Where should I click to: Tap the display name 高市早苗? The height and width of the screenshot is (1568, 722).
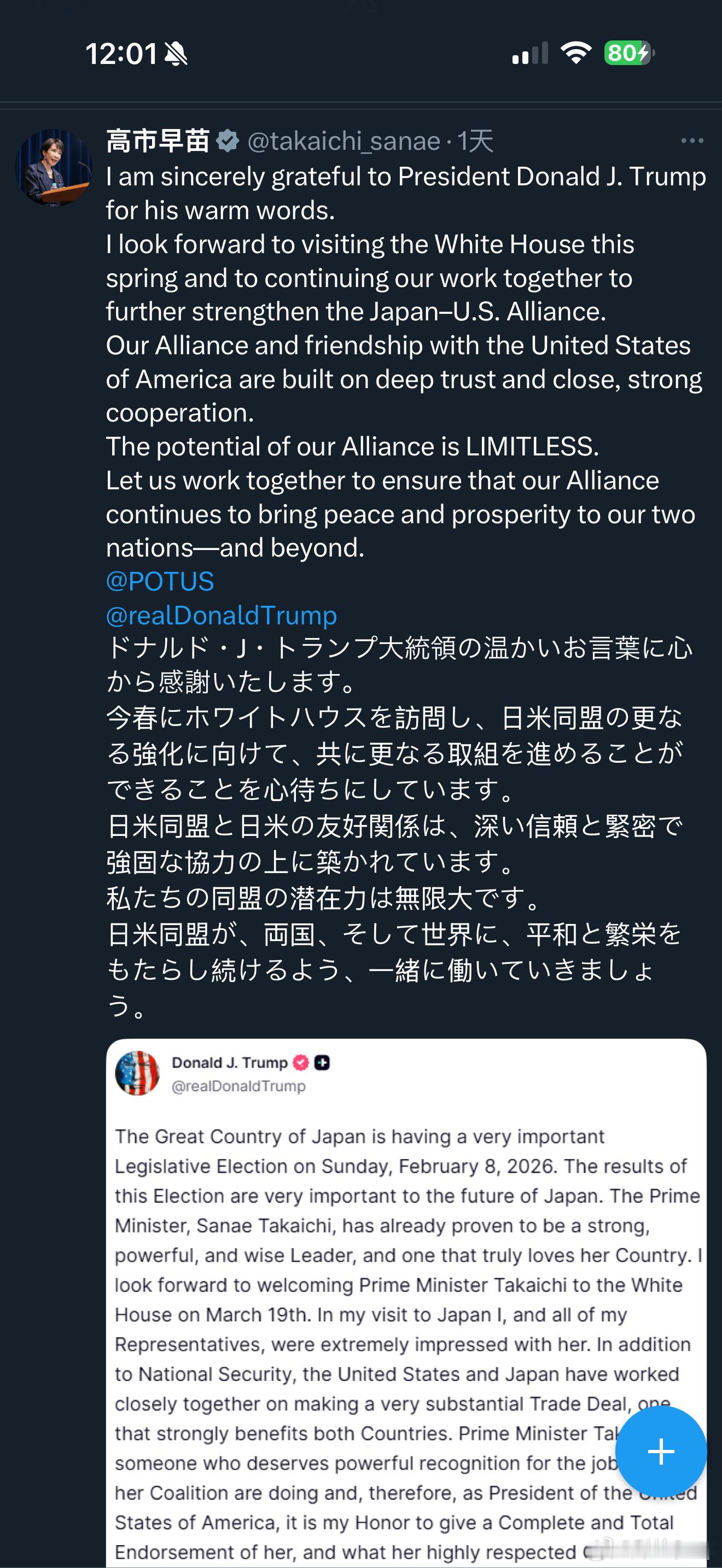[x=158, y=141]
